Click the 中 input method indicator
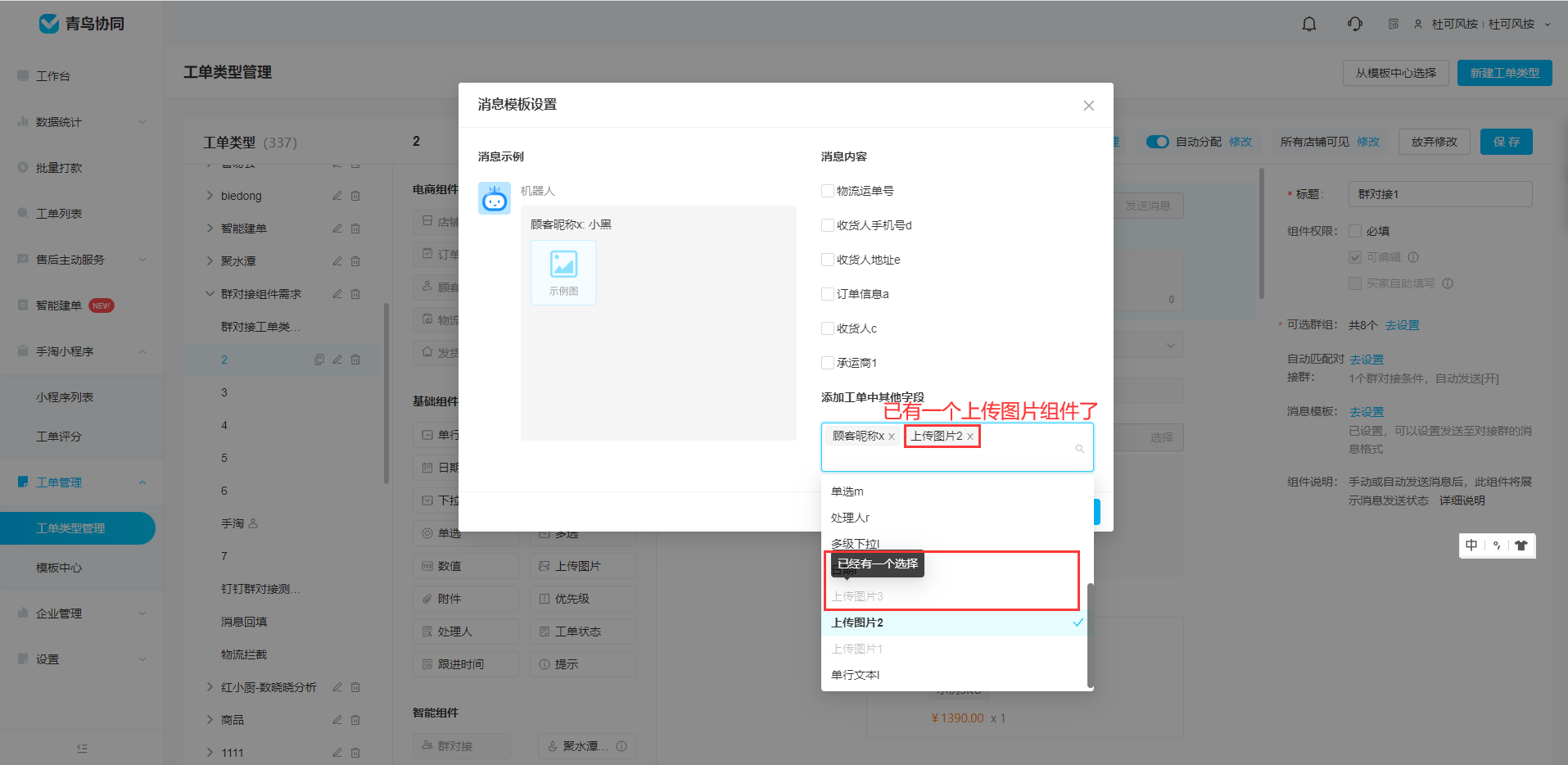The width and height of the screenshot is (1568, 765). click(1471, 545)
